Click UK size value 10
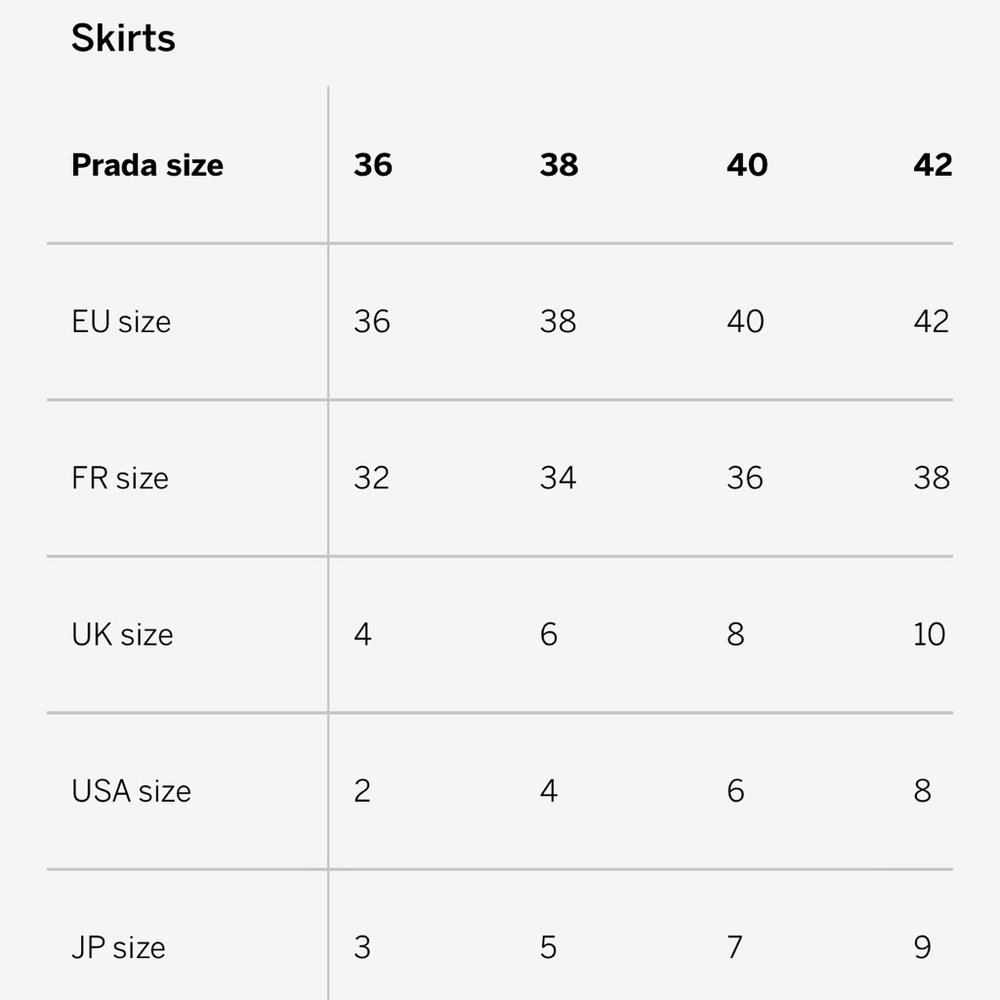 pos(929,635)
